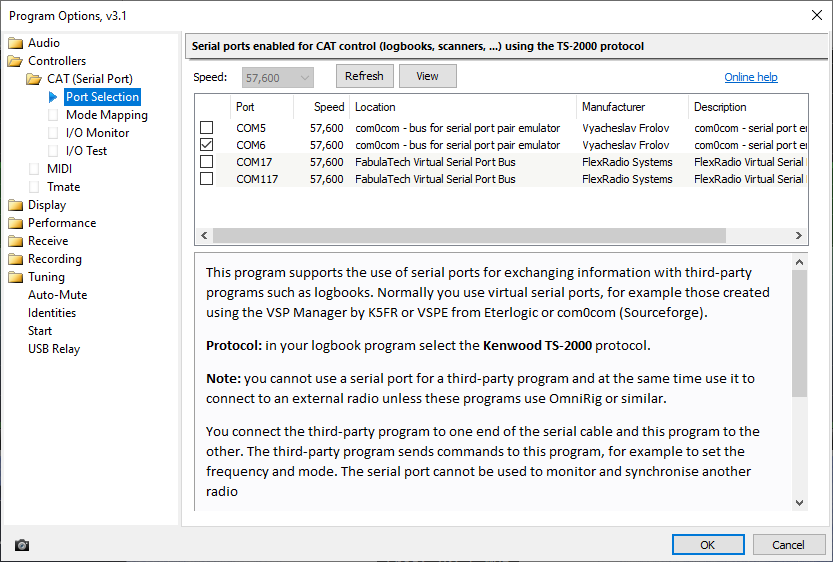Viewport: 833px width, 562px height.
Task: Sort by the Manufacturer column header
Action: coord(613,107)
